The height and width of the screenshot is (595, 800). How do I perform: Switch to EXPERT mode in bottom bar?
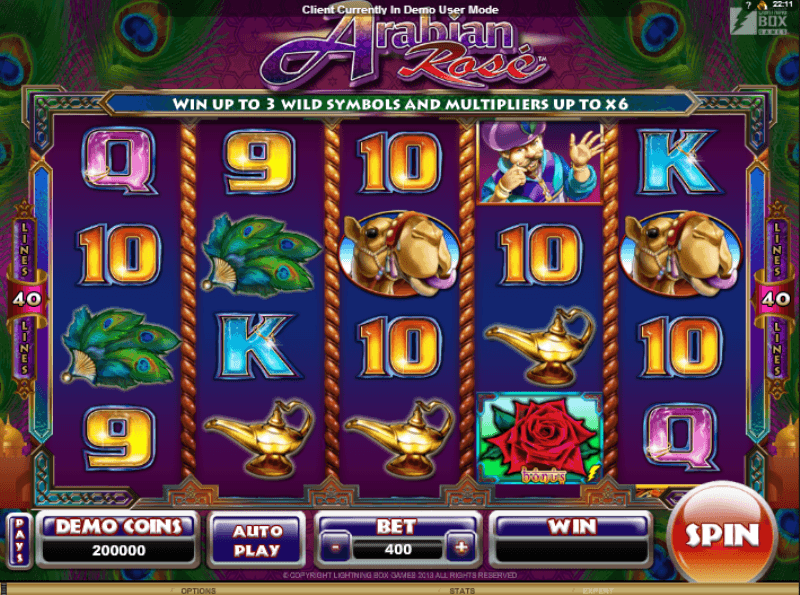(597, 590)
